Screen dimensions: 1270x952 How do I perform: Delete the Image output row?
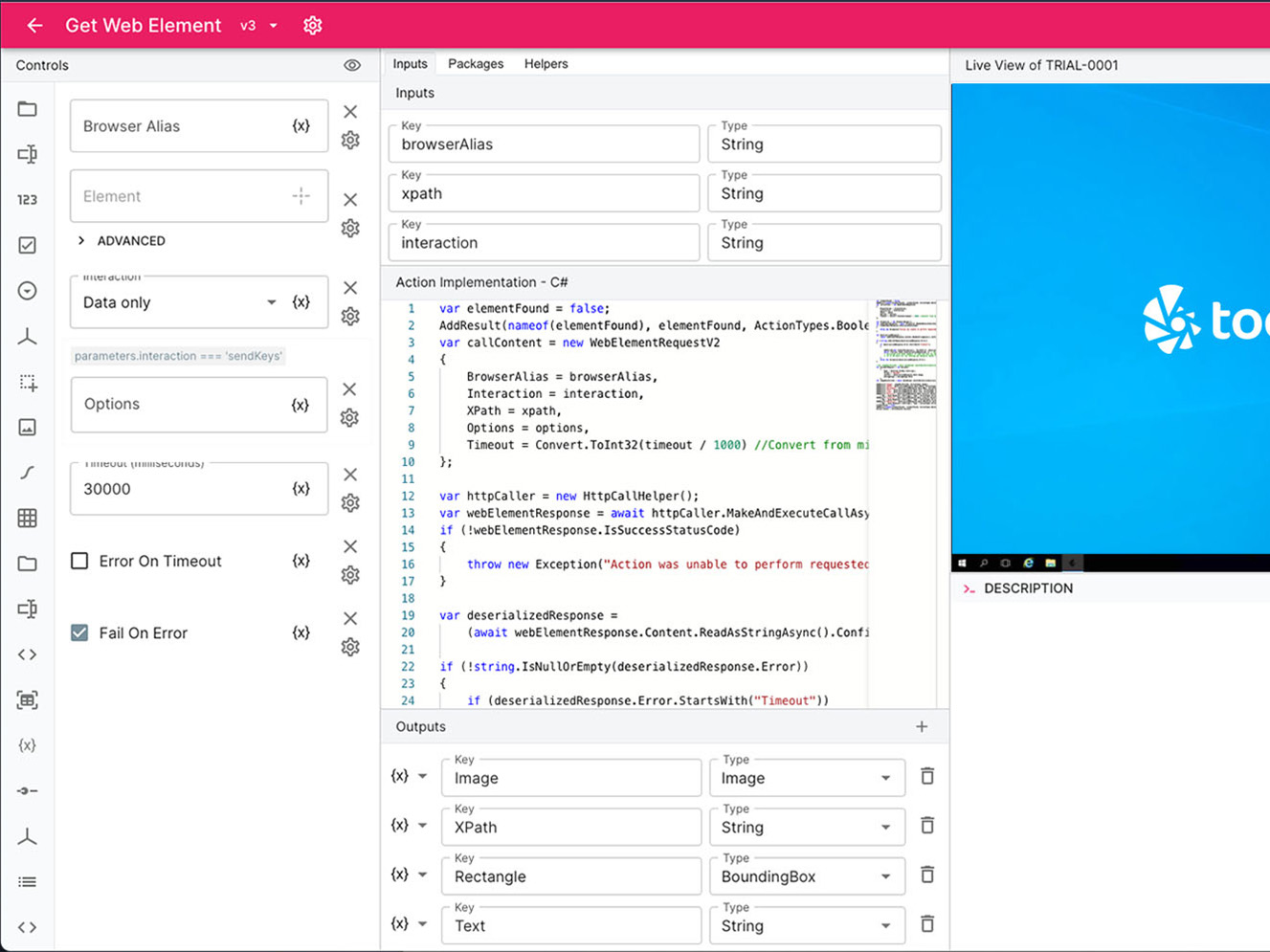927,776
